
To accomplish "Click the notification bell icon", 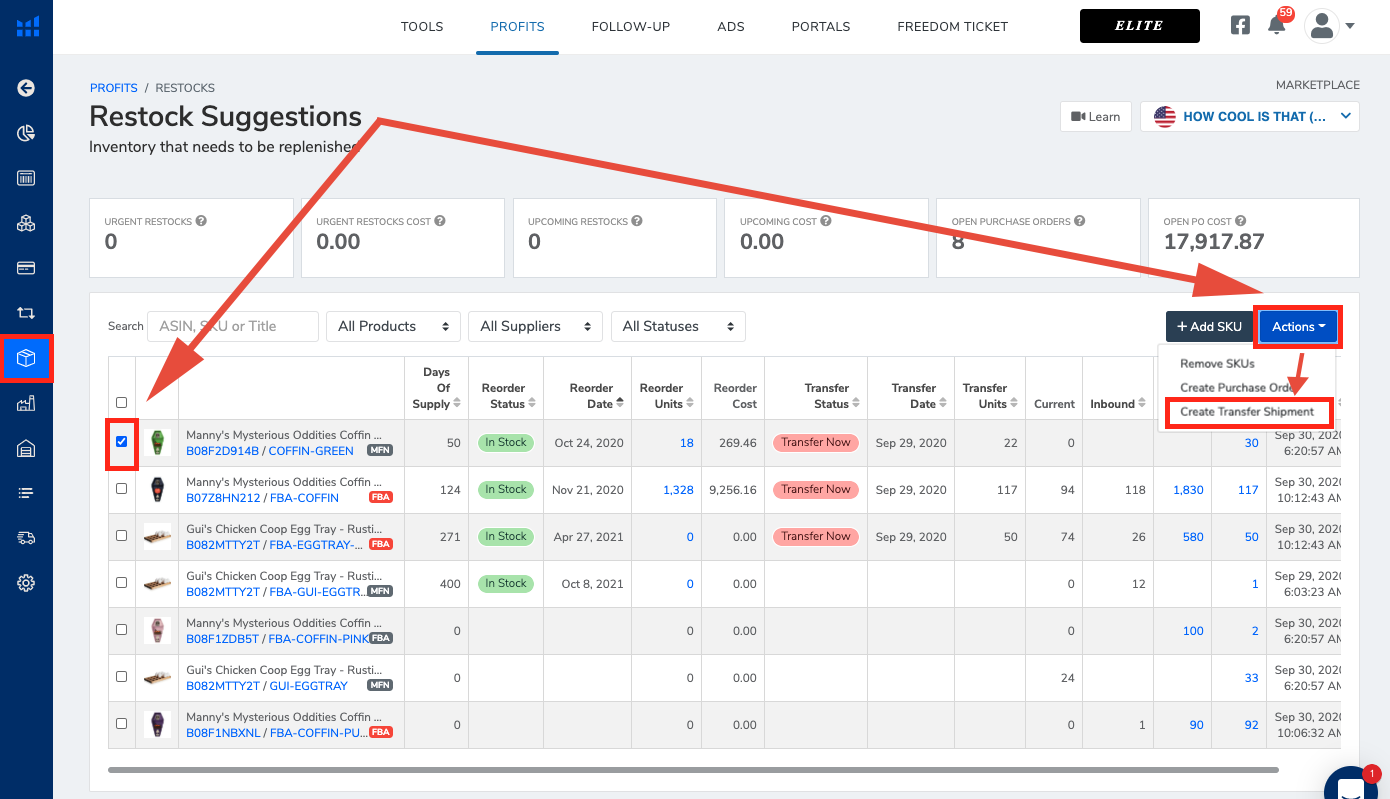I will 1276,27.
